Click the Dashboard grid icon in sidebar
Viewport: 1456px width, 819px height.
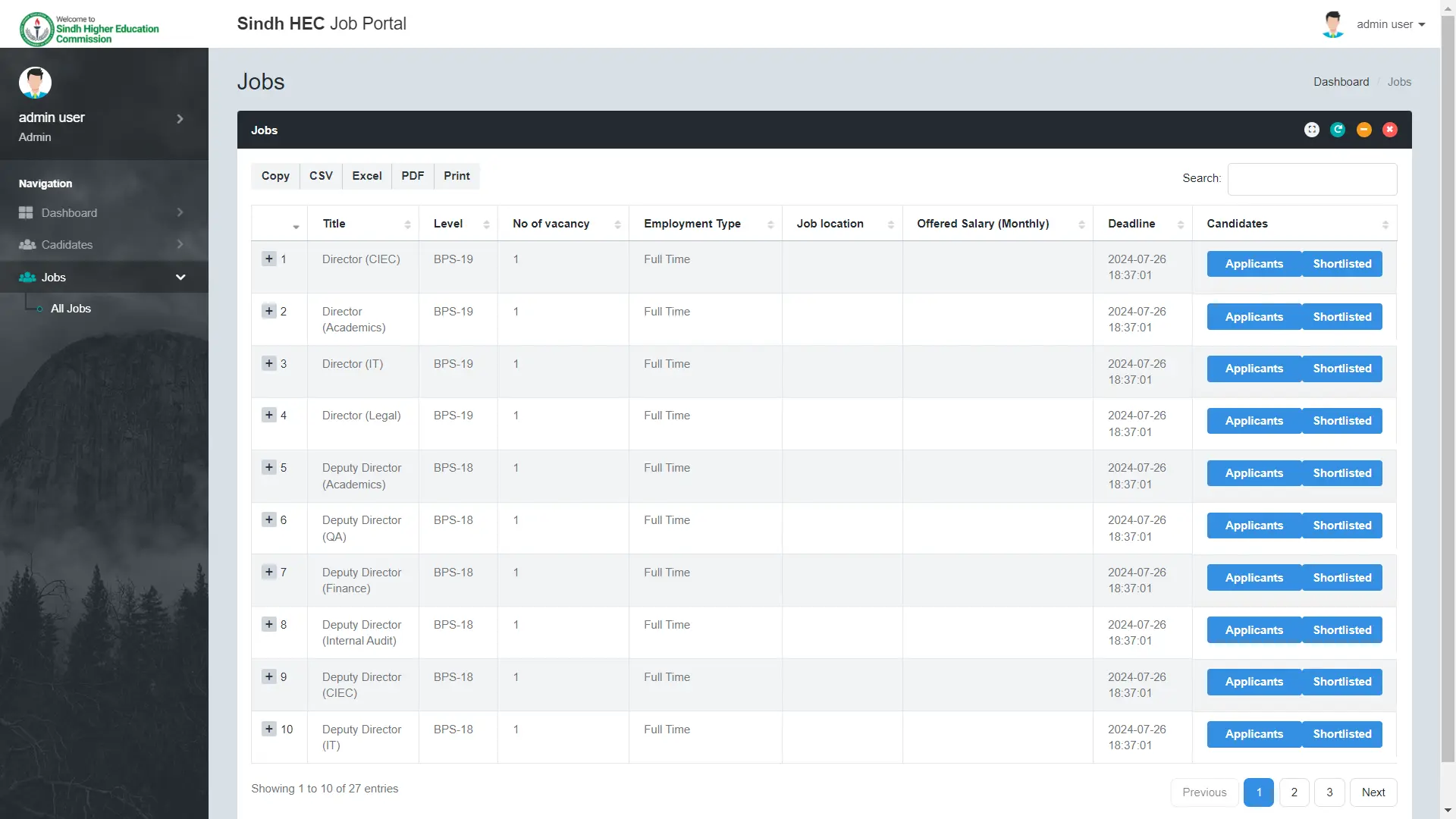(26, 213)
